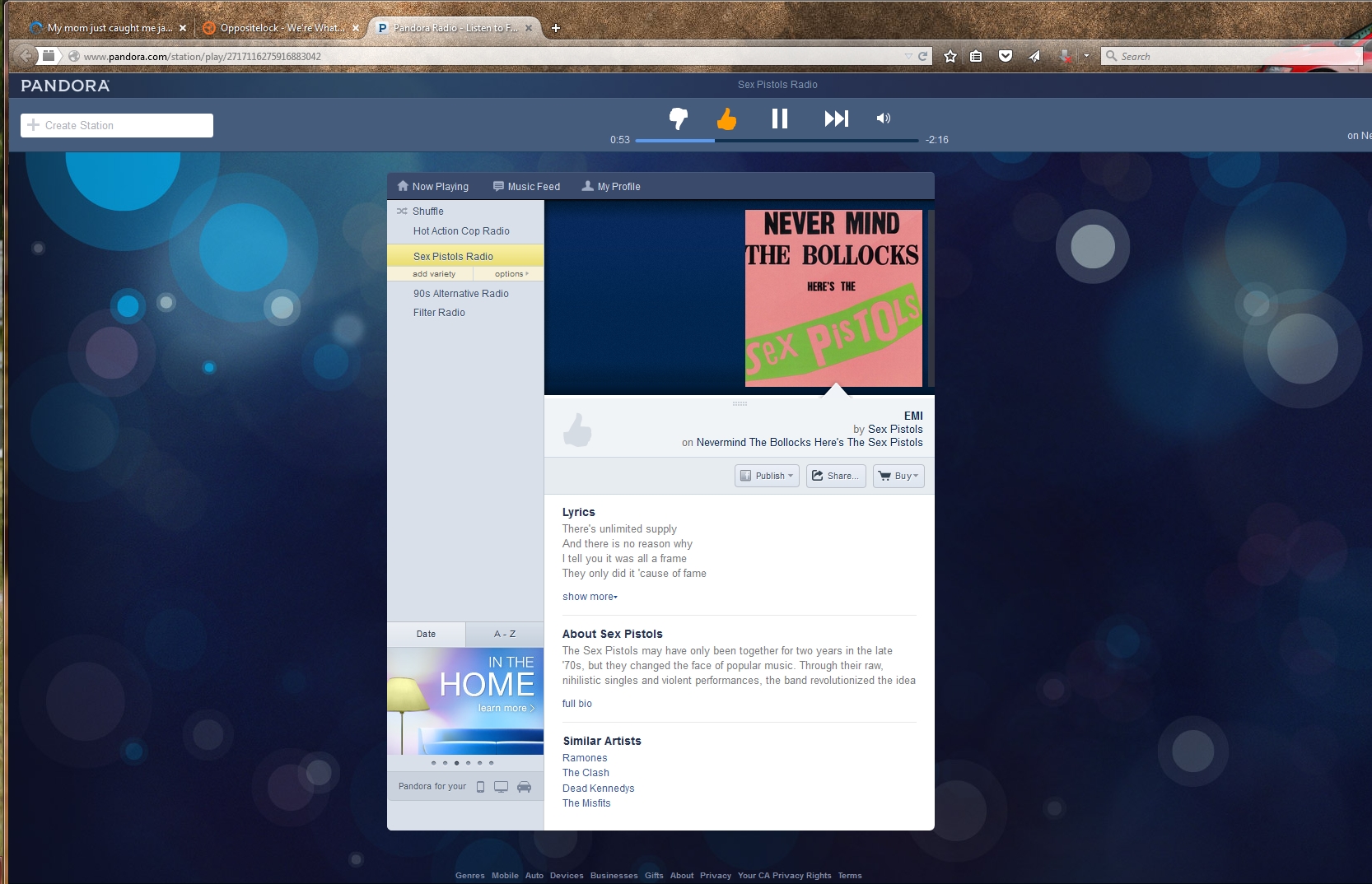Viewport: 1372px width, 884px height.
Task: Click the browser back arrow
Action: 26,56
